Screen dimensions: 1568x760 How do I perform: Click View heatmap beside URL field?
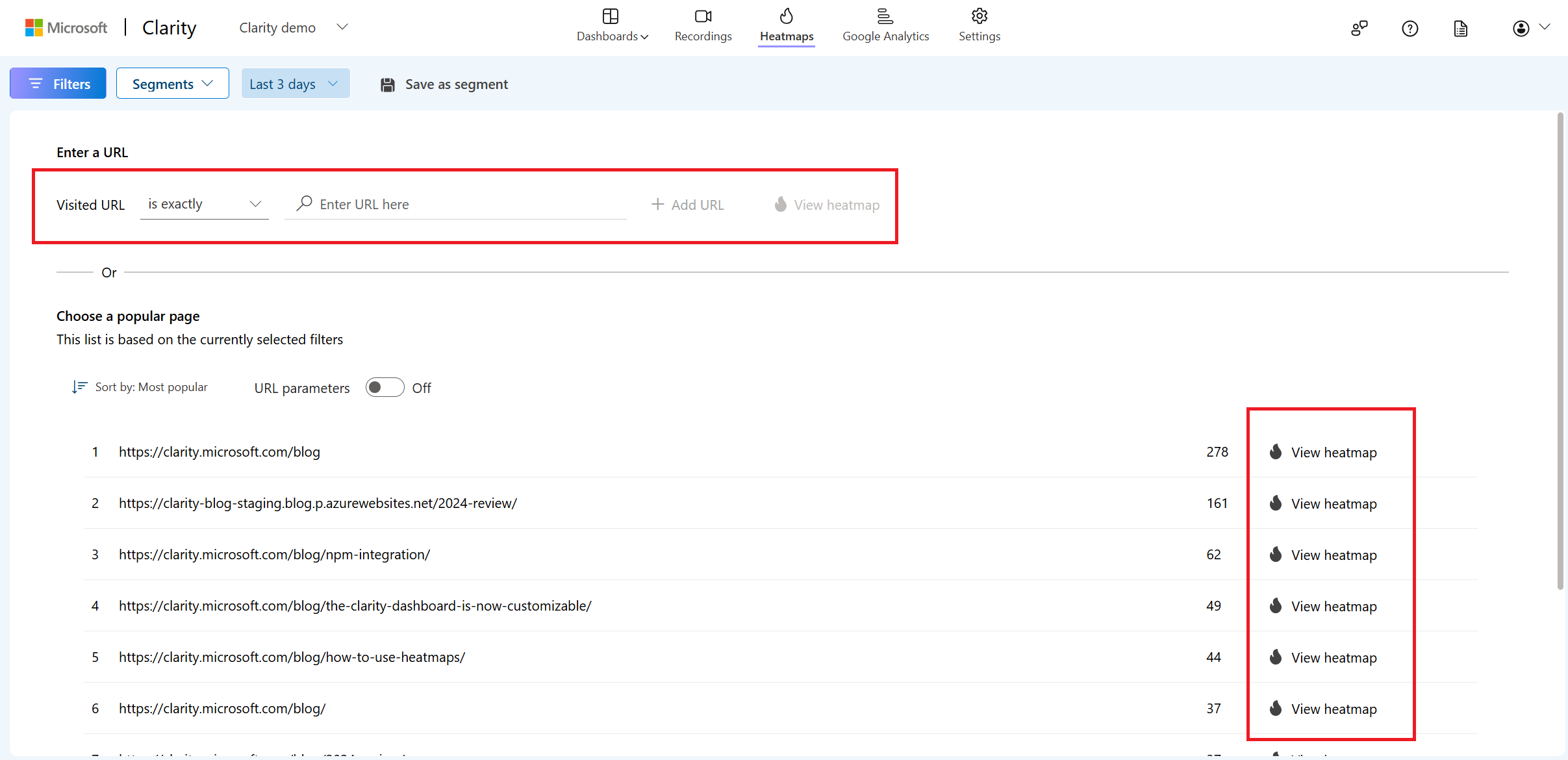(x=827, y=205)
